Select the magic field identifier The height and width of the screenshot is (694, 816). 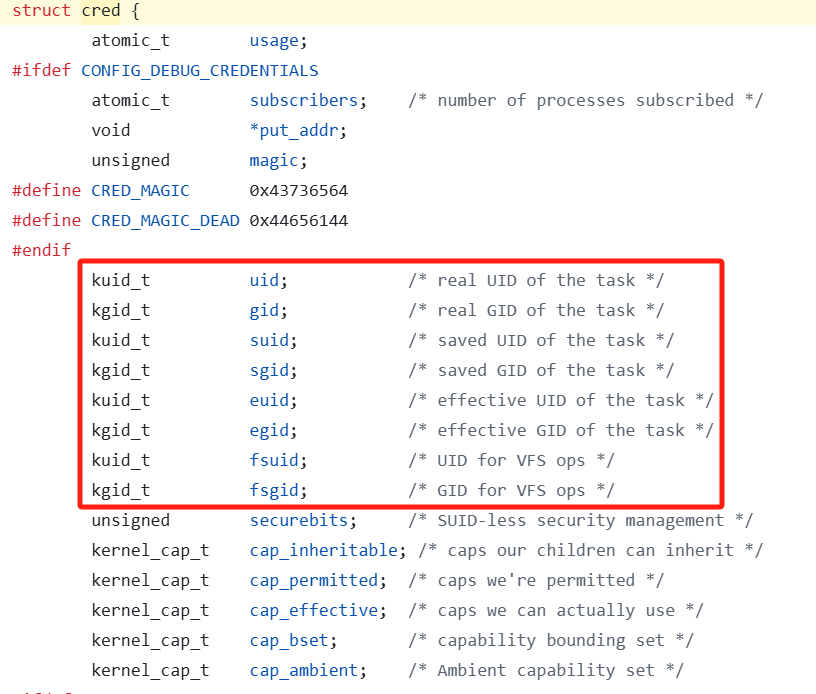click(x=274, y=160)
